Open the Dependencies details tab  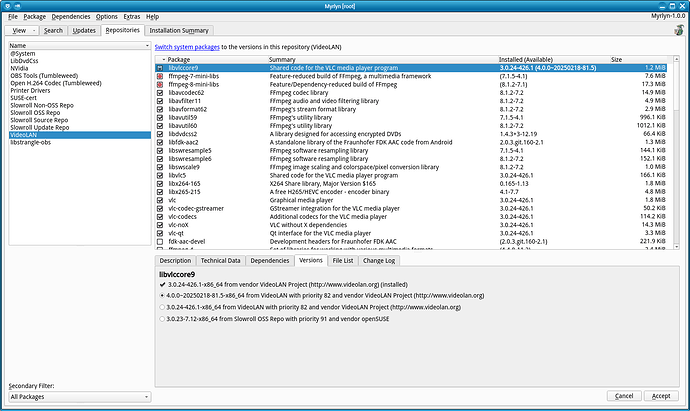pos(270,261)
